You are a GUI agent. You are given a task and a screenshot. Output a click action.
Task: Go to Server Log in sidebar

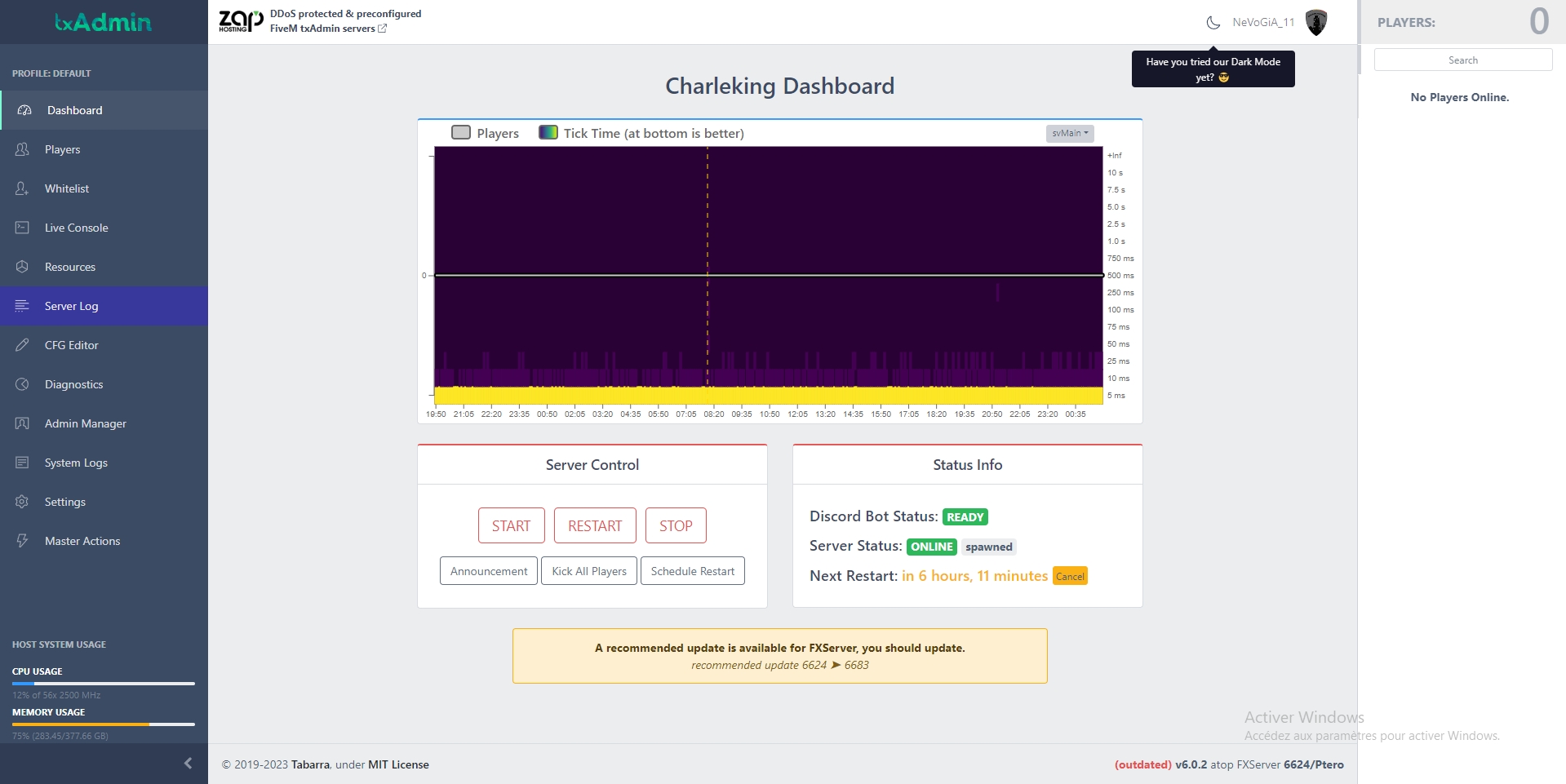point(71,306)
